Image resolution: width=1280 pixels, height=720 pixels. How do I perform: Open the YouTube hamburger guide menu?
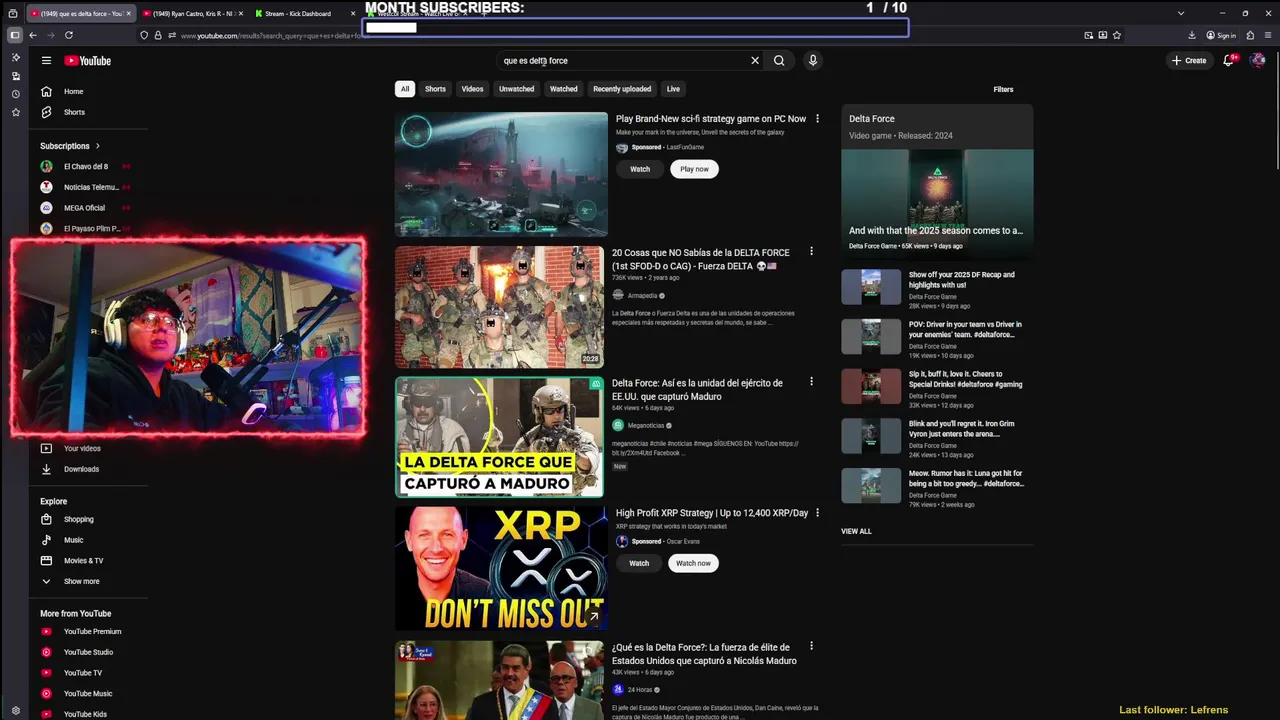click(46, 60)
